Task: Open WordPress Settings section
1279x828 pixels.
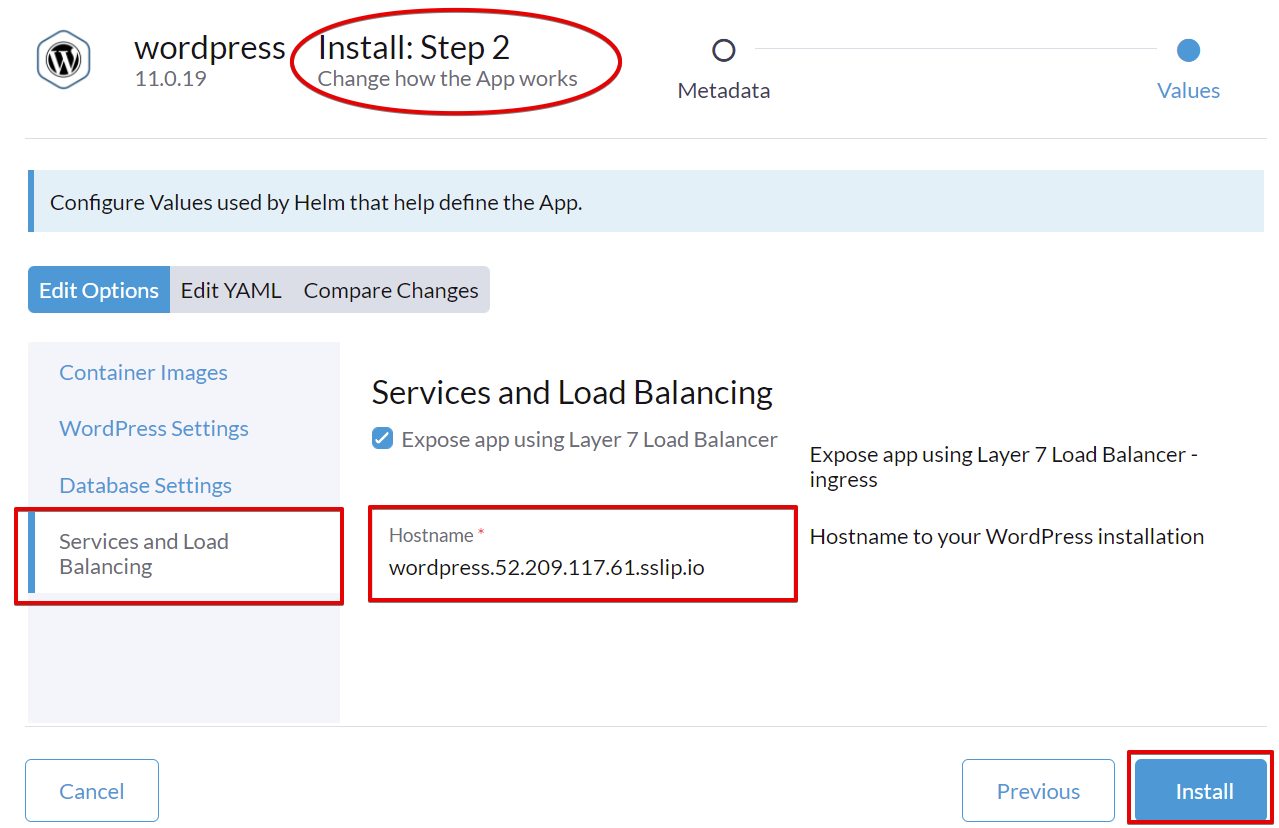Action: coord(154,428)
